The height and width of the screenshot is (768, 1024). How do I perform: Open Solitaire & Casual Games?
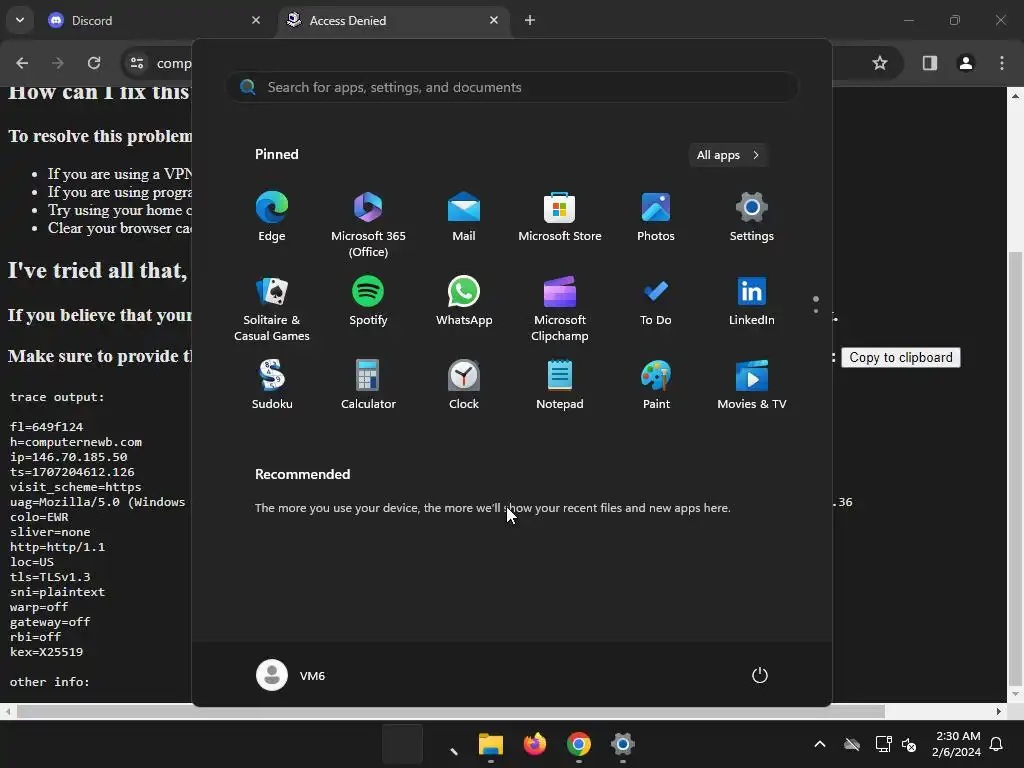272,309
